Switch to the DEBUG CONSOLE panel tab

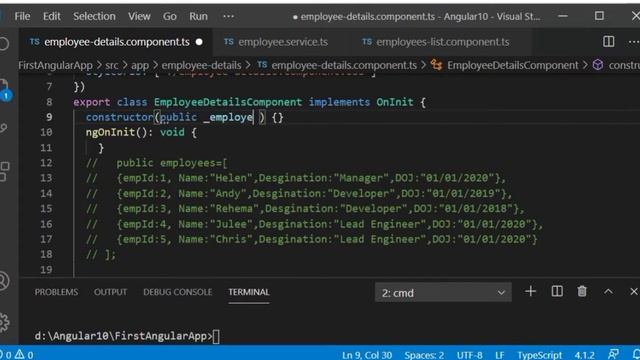178,292
